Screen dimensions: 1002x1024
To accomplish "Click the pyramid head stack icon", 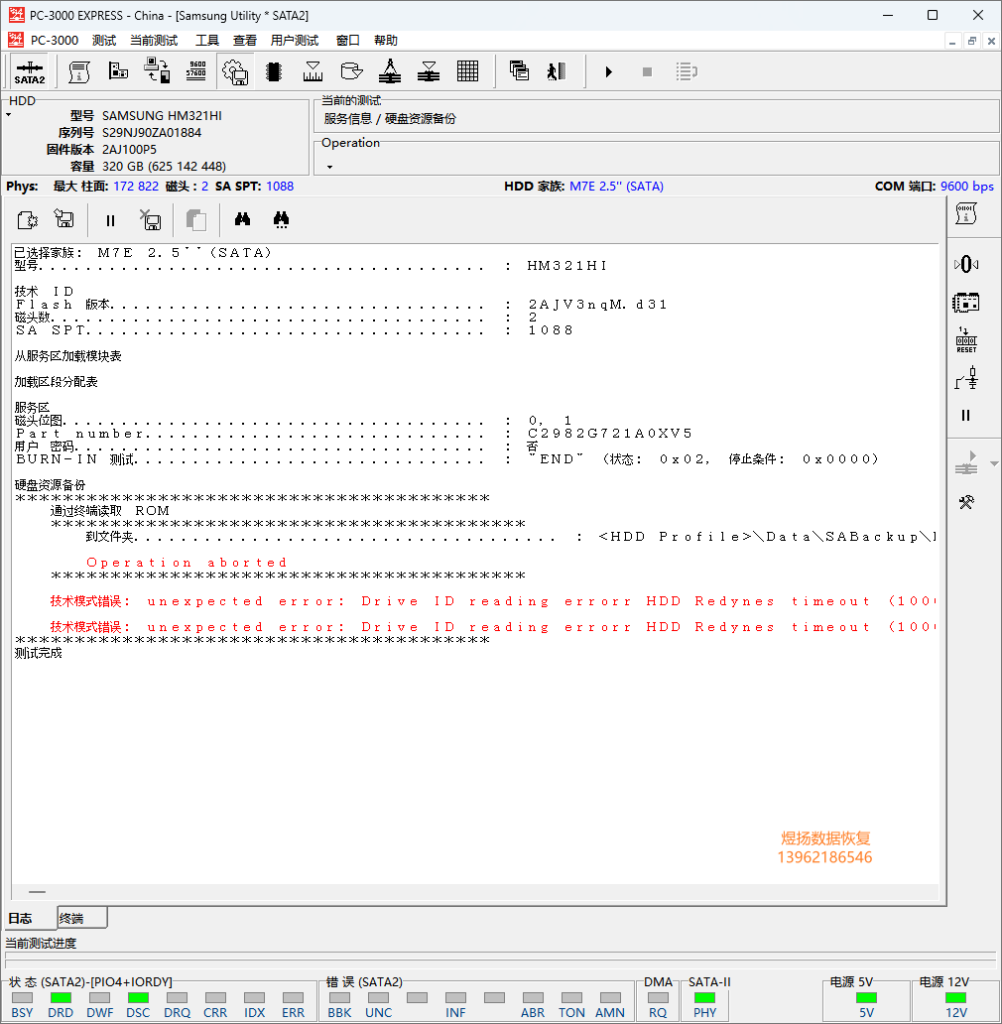I will [x=390, y=71].
